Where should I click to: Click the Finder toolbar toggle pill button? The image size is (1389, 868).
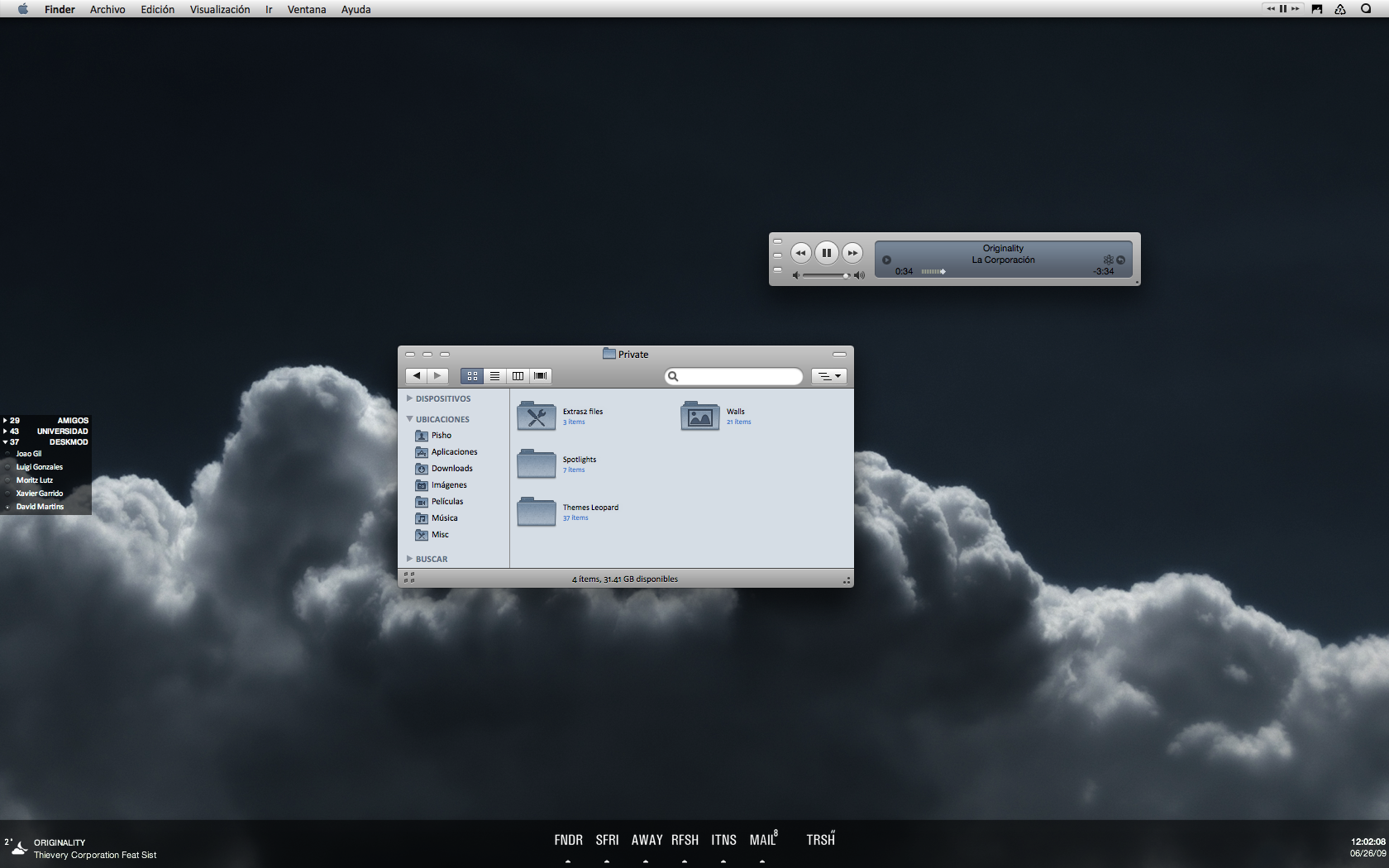click(839, 355)
